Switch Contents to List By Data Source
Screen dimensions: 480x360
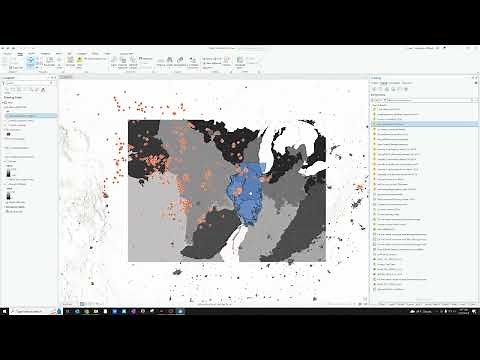(13, 90)
